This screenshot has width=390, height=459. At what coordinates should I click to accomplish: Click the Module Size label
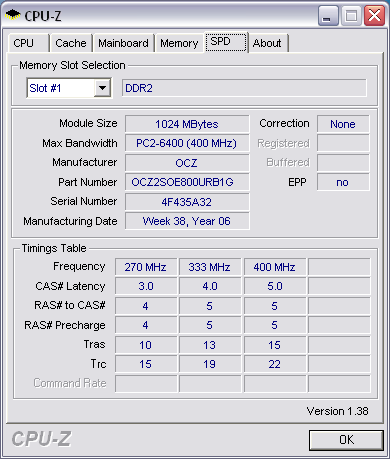tap(88, 123)
